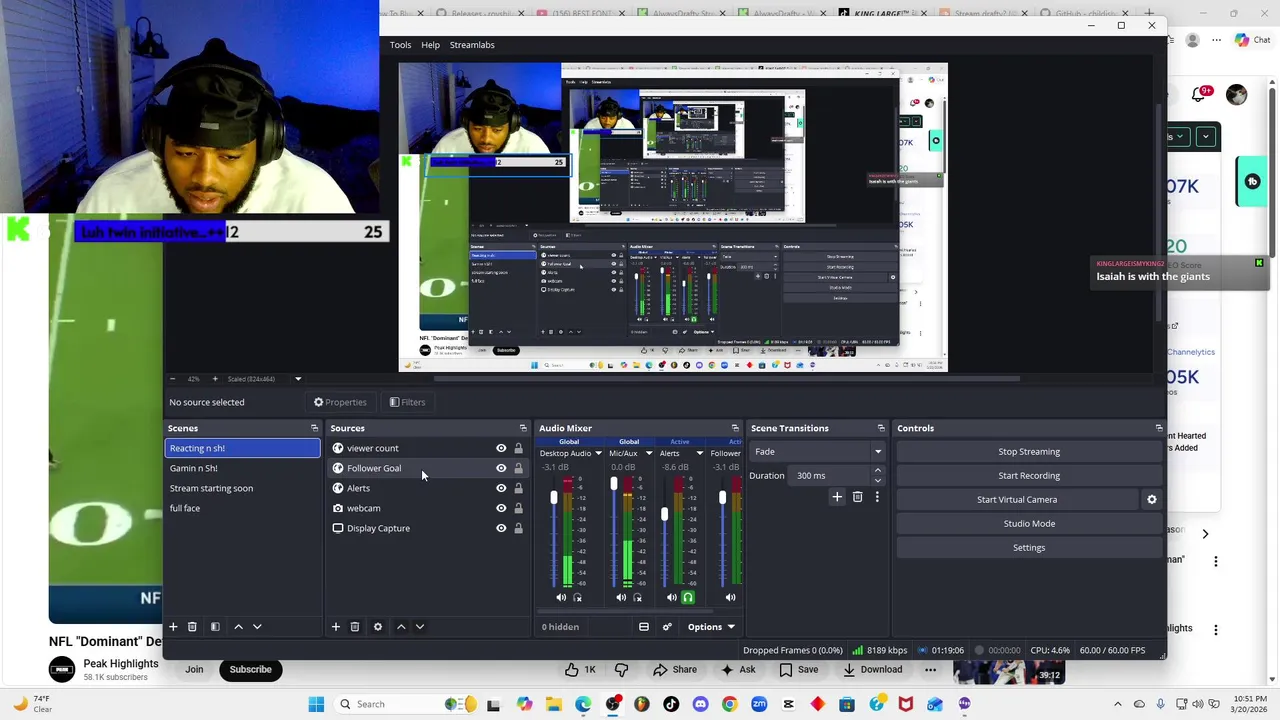Screen dimensions: 1280x720
Task: Subscribe to Peak Highlights channel
Action: click(250, 670)
